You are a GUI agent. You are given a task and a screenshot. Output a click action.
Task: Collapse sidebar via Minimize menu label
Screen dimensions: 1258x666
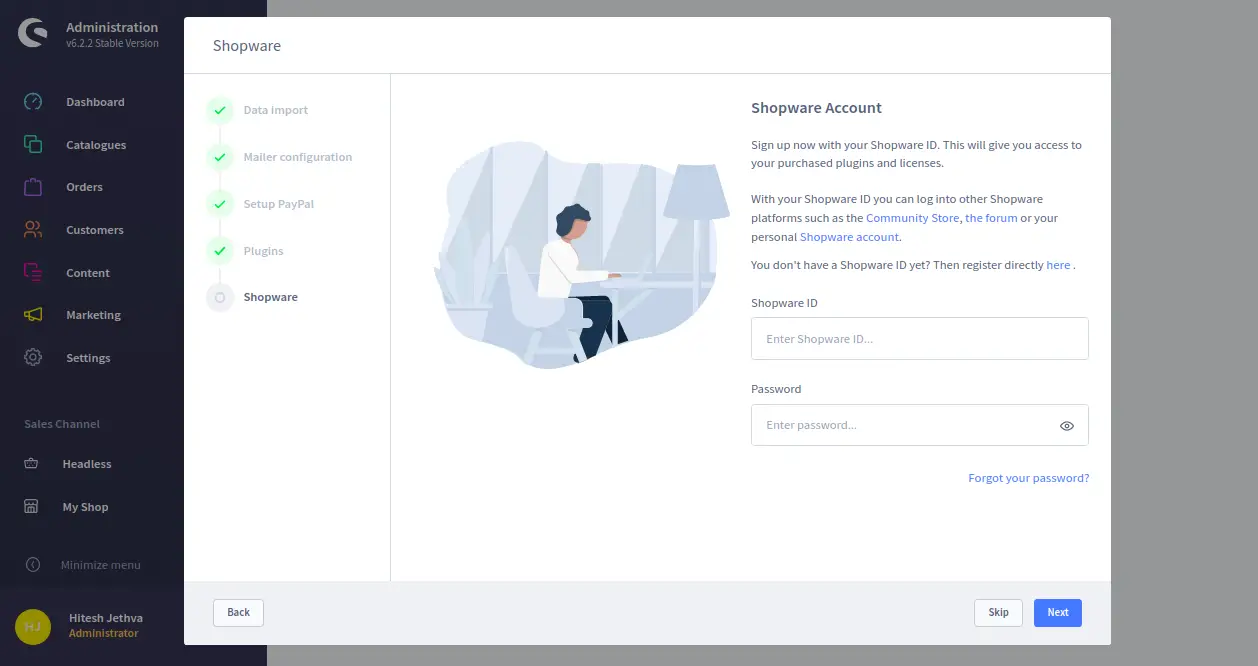pos(100,565)
